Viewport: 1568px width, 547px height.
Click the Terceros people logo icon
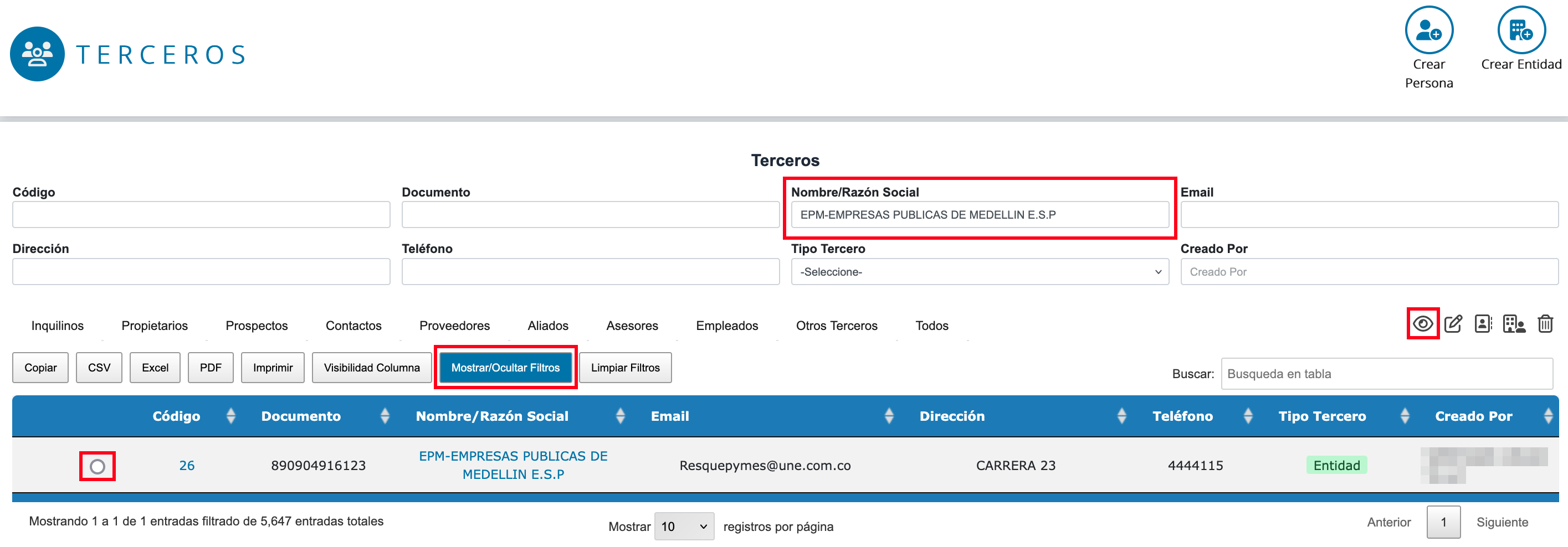pyautogui.click(x=38, y=54)
